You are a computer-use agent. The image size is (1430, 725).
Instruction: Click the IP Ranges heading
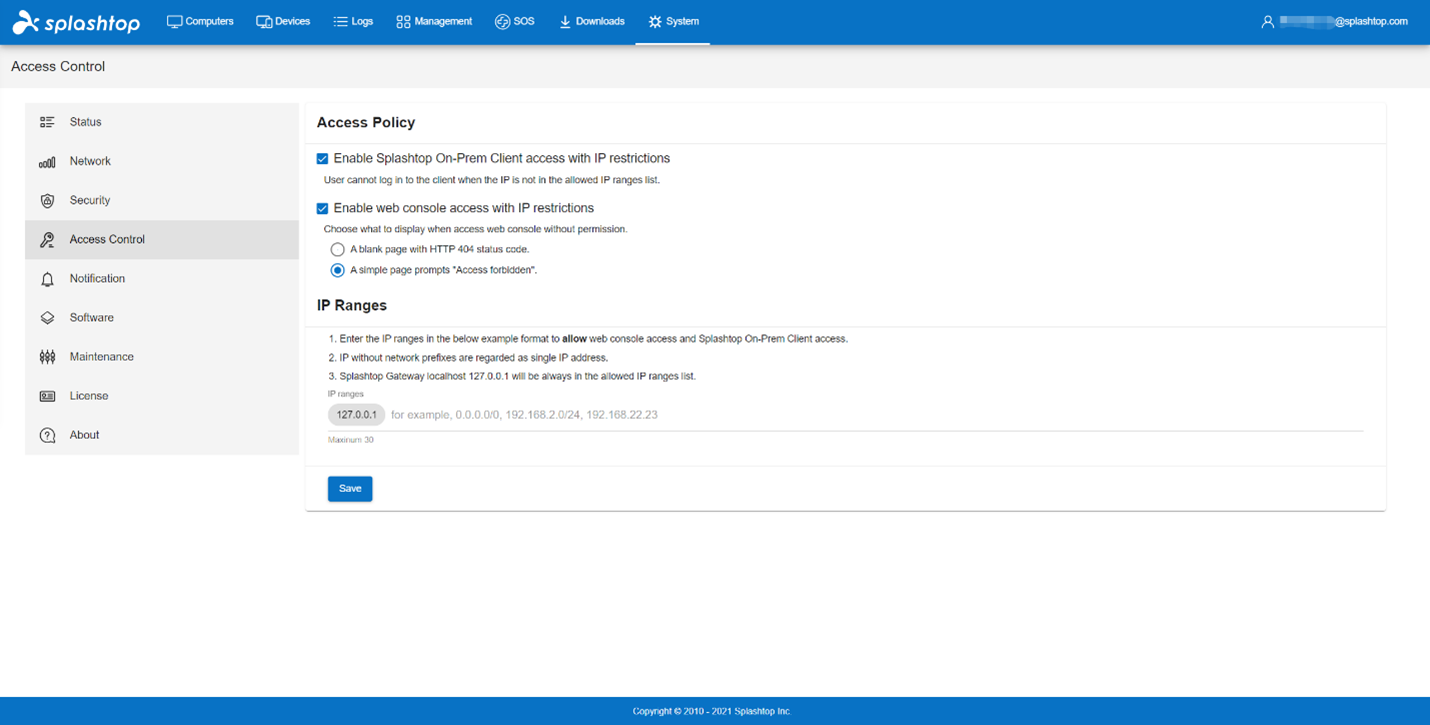tap(352, 305)
